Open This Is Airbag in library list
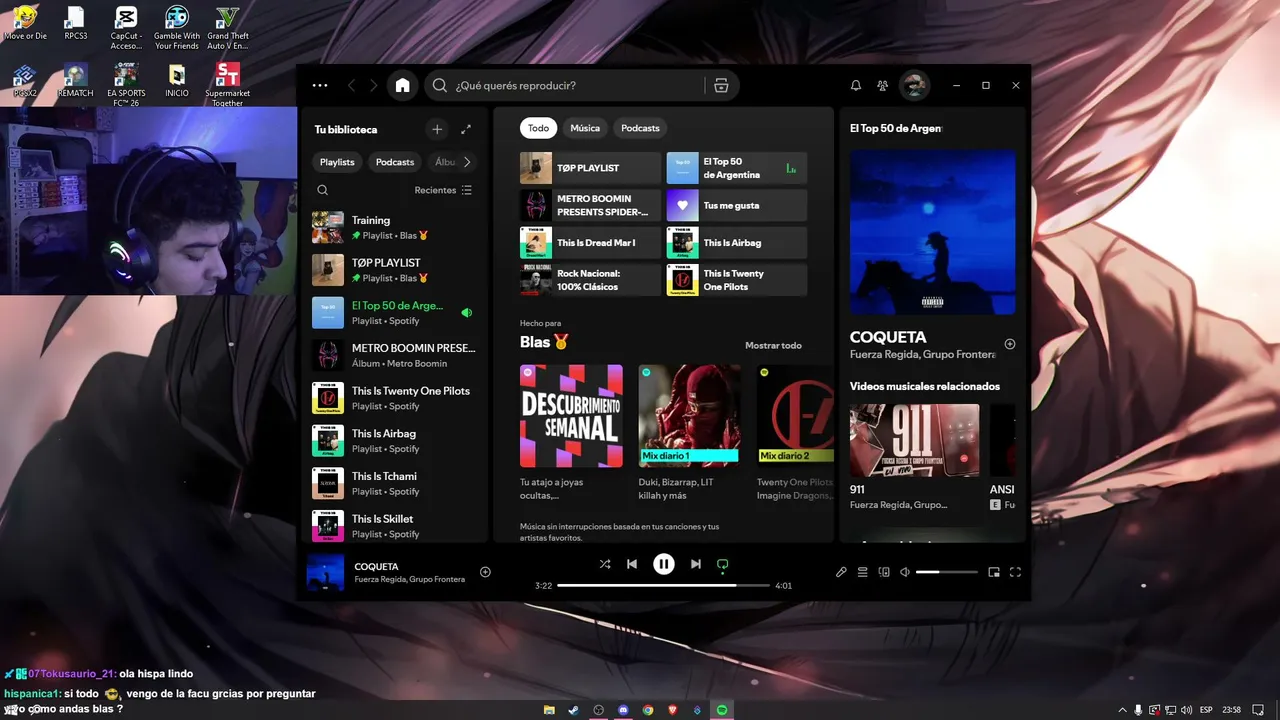The image size is (1280, 720). coord(395,441)
